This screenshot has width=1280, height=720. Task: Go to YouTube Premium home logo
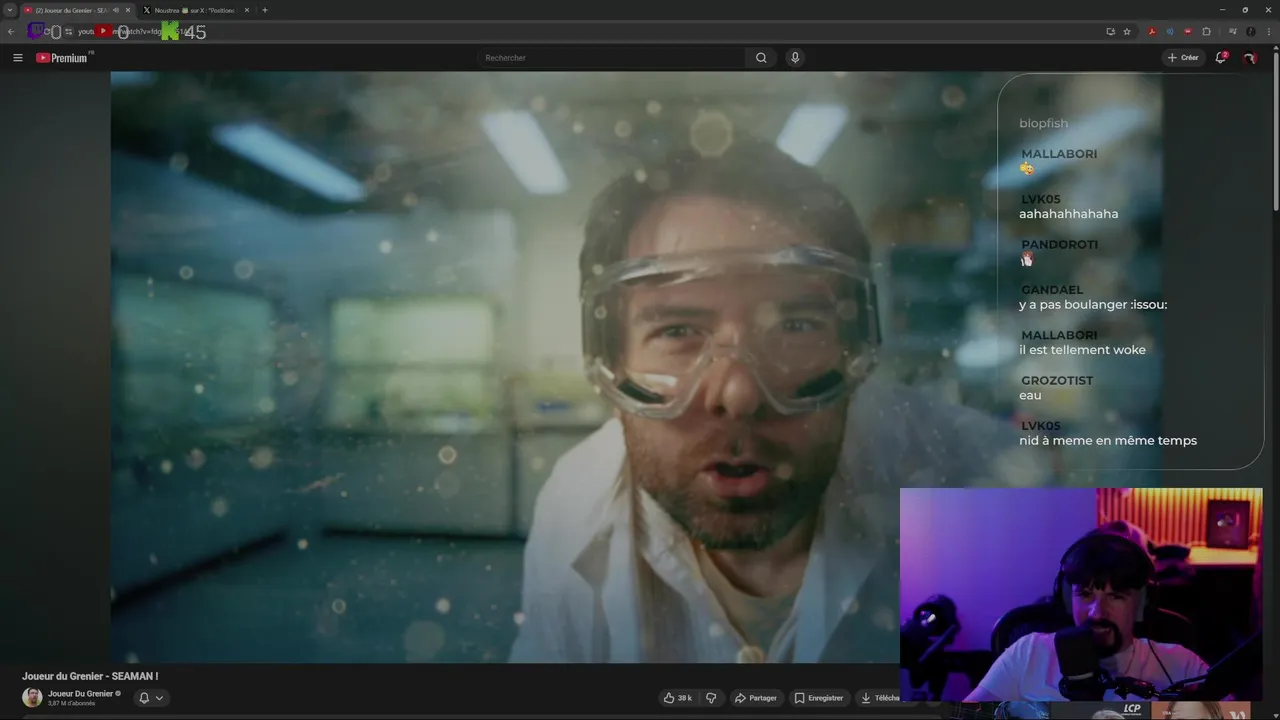[x=62, y=58]
